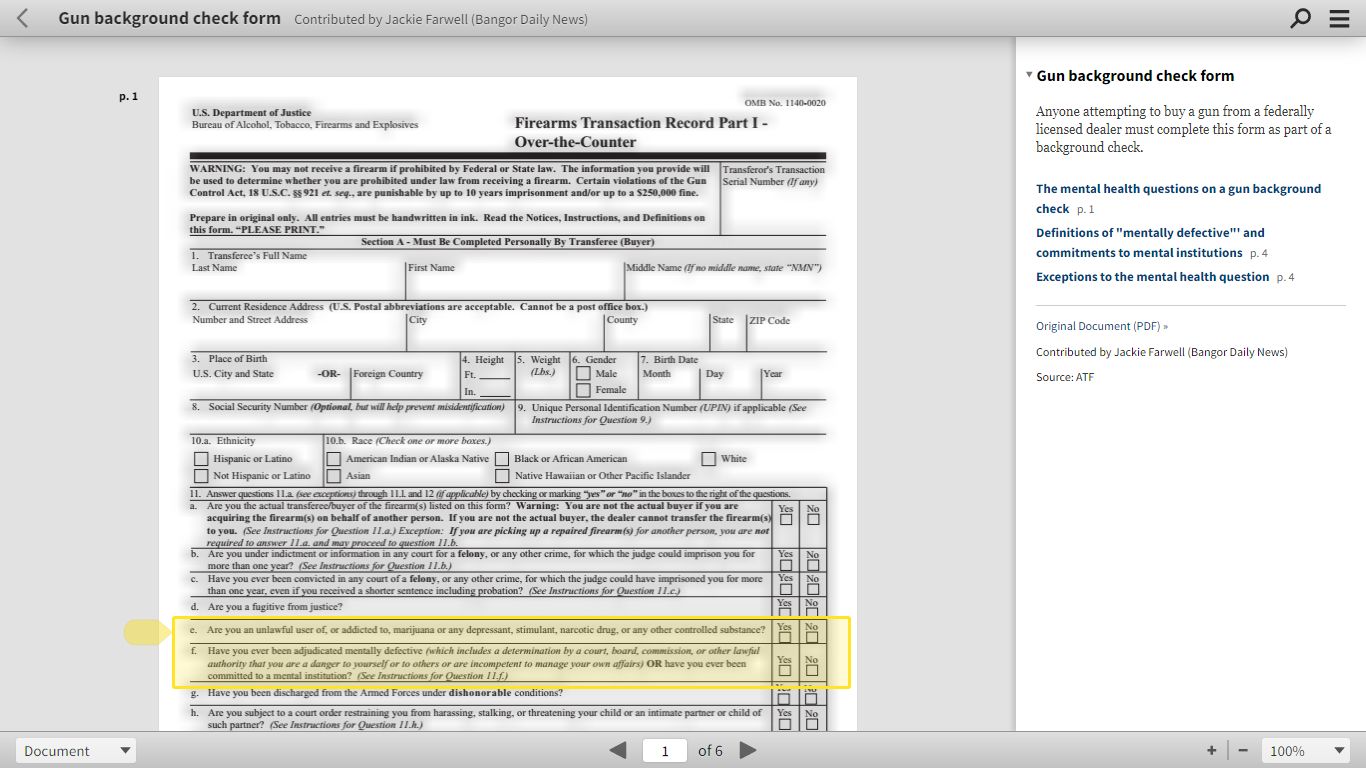The height and width of the screenshot is (768, 1366).
Task: Collapse the Gun background check form section
Action: (x=1029, y=76)
